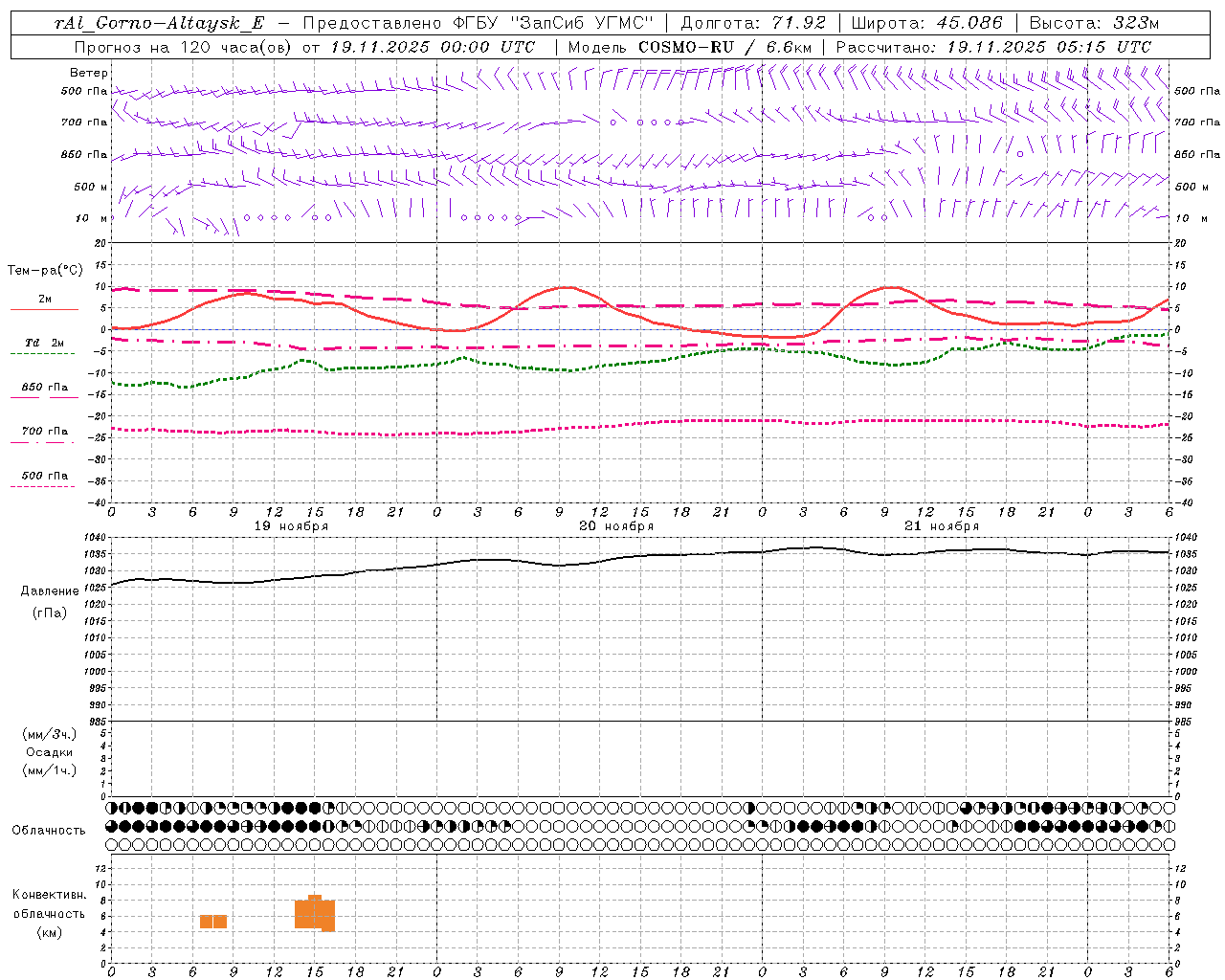Viewport: 1225px width, 980px height.
Task: Click the Широта: 45.086 latitude field
Action: tap(926, 23)
